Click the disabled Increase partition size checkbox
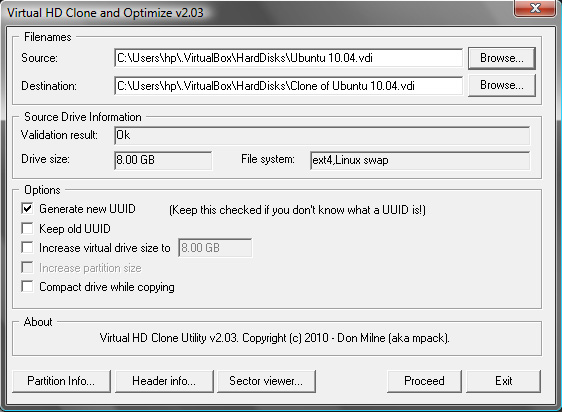 [x=27, y=267]
